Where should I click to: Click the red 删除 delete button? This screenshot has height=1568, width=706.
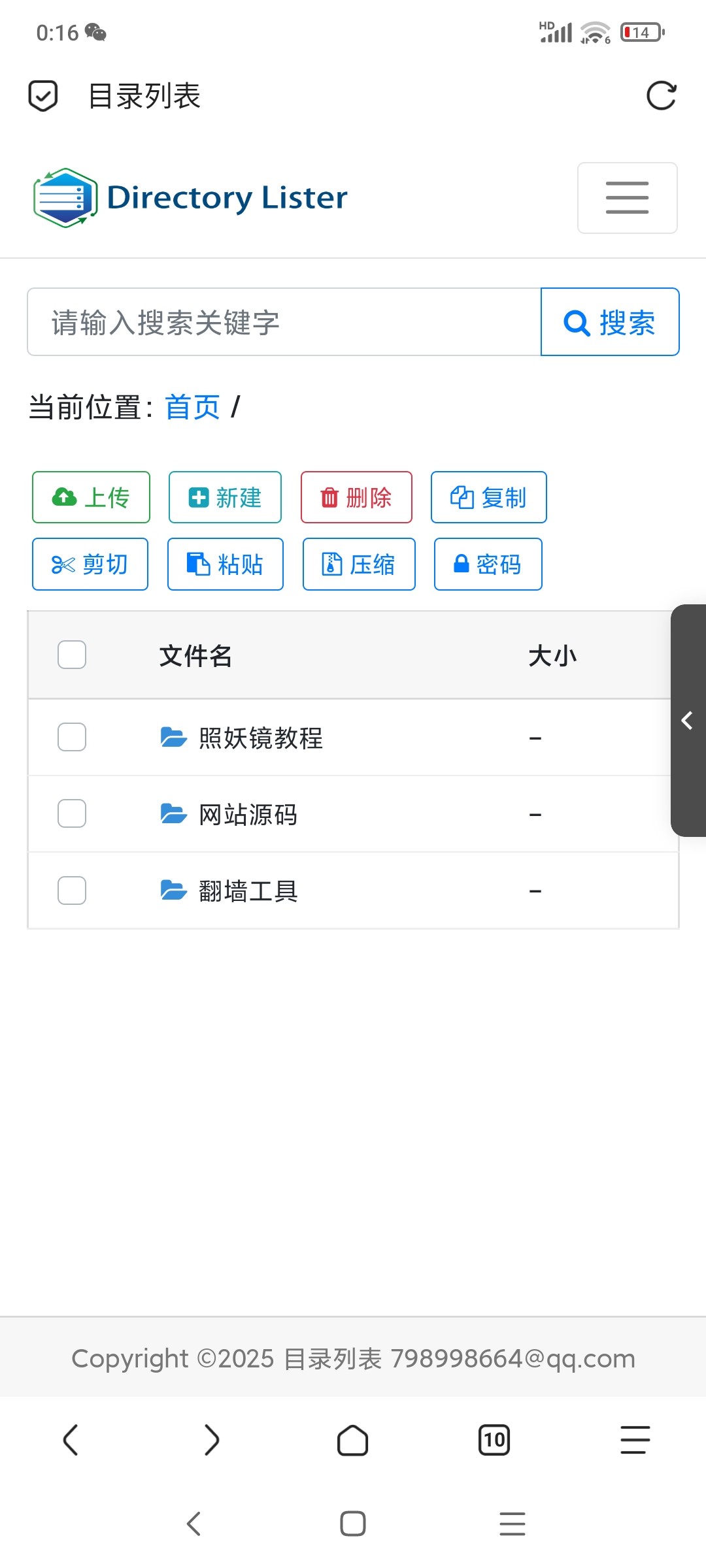click(x=356, y=497)
